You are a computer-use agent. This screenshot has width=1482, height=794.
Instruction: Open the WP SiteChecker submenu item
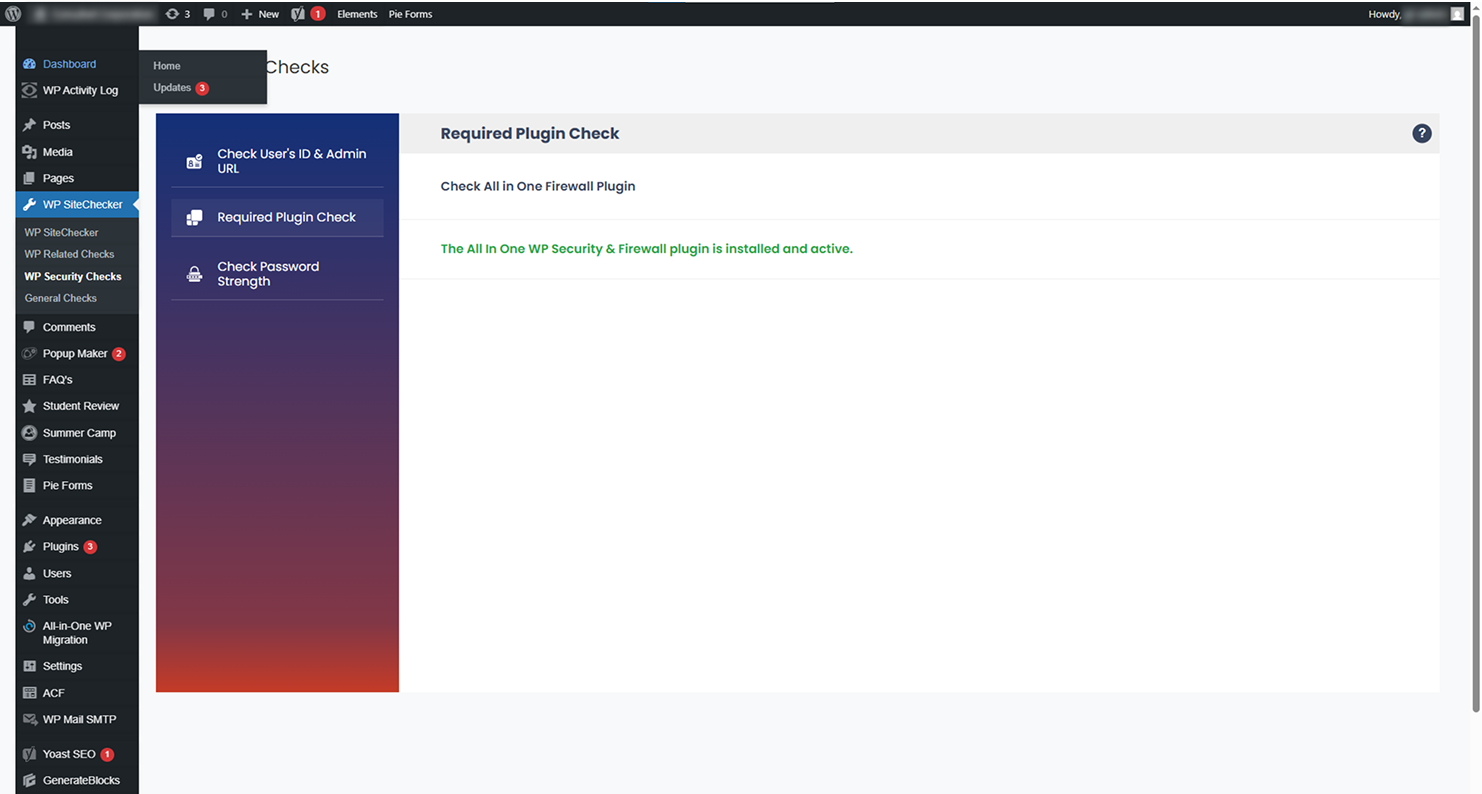(x=61, y=232)
